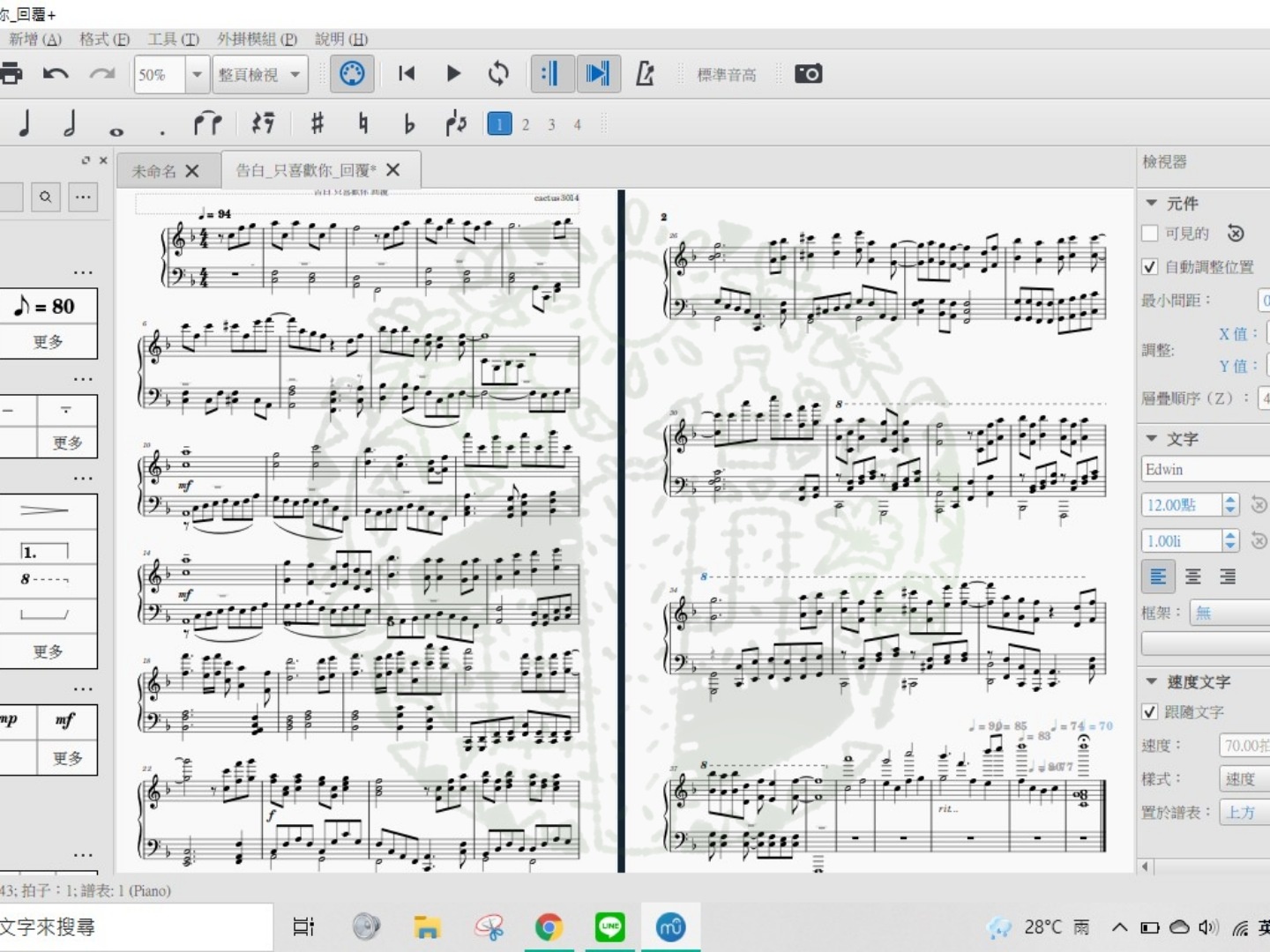
Task: Select voice 3
Action: tap(551, 124)
